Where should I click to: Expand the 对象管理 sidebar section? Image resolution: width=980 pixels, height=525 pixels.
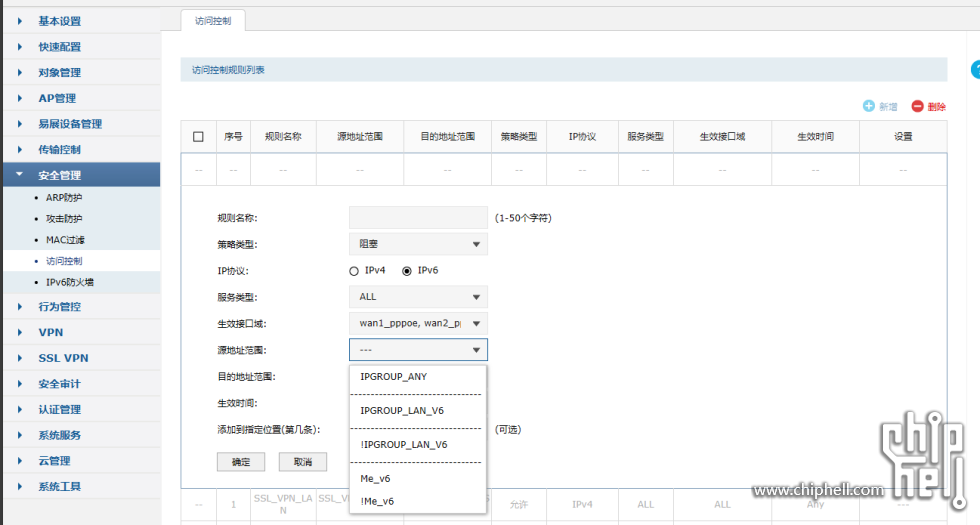click(x=81, y=72)
